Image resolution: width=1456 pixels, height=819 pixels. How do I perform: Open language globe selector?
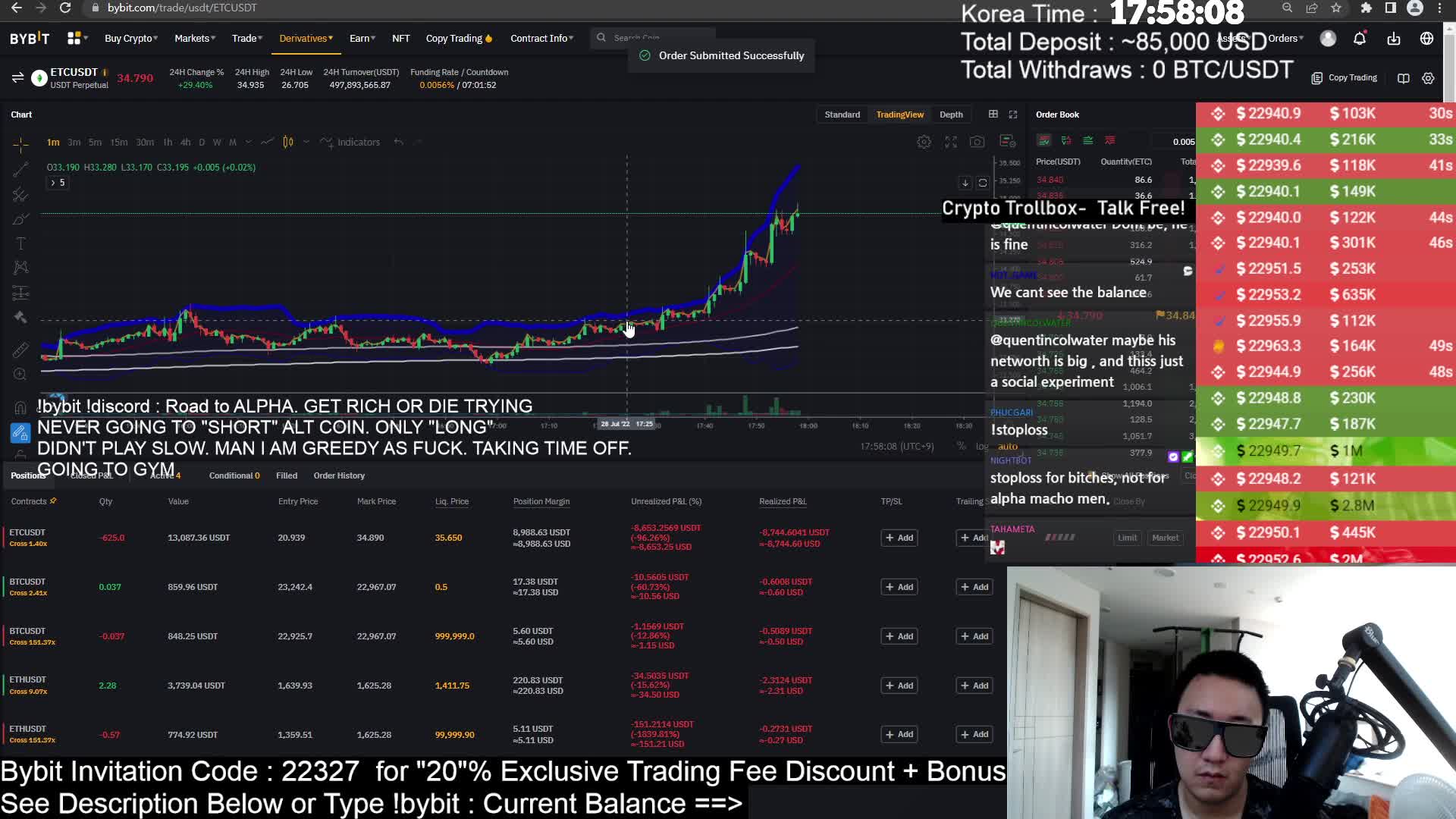tap(1427, 39)
